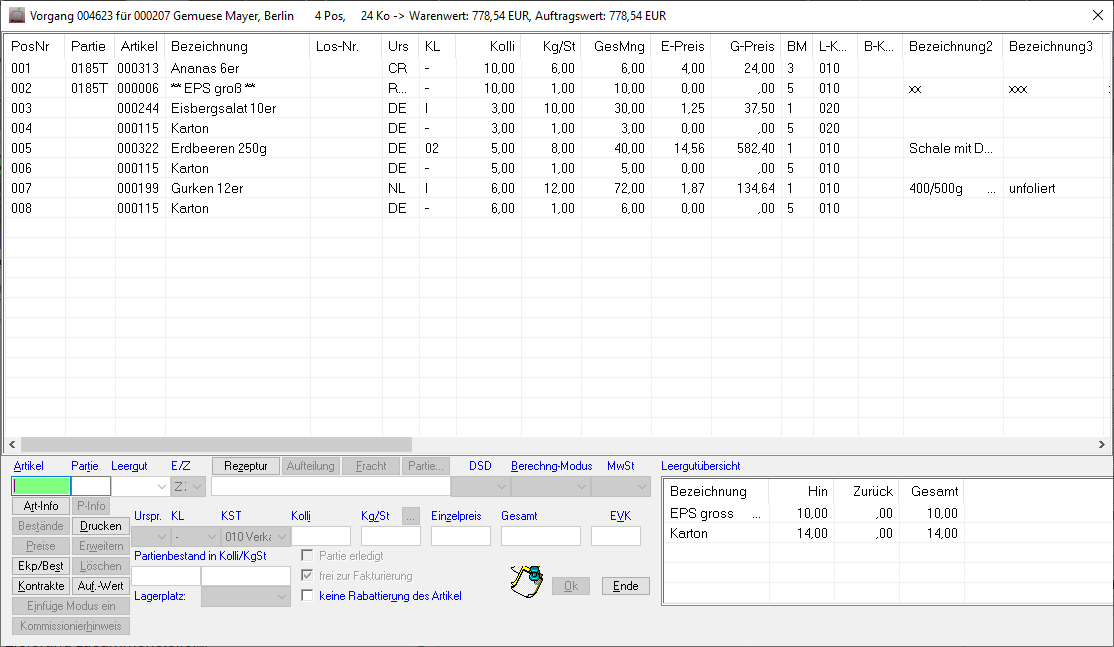Screen dimensions: 1114x647
Task: Click Einfüge Modus ein button
Action: click(71, 606)
